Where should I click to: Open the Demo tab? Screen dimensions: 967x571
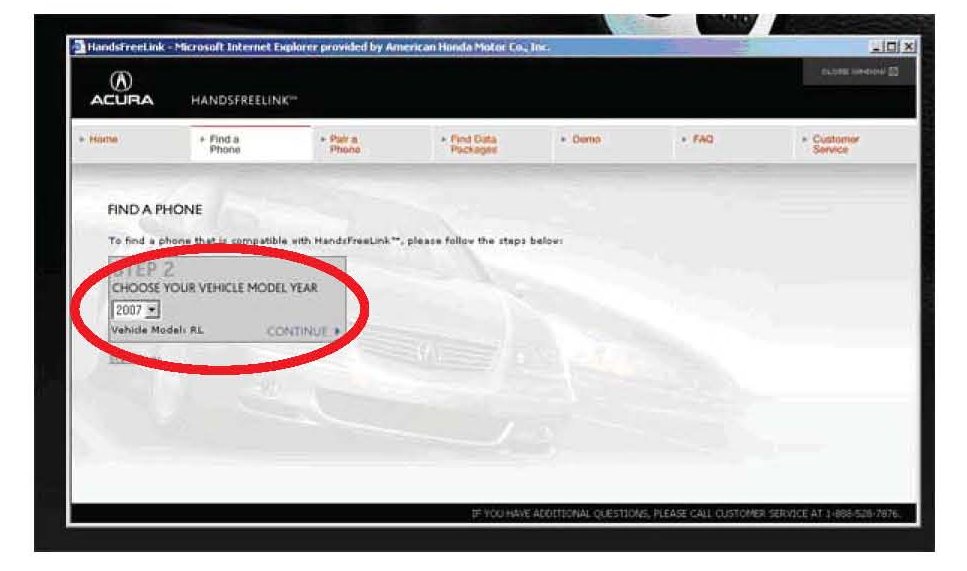tap(586, 140)
